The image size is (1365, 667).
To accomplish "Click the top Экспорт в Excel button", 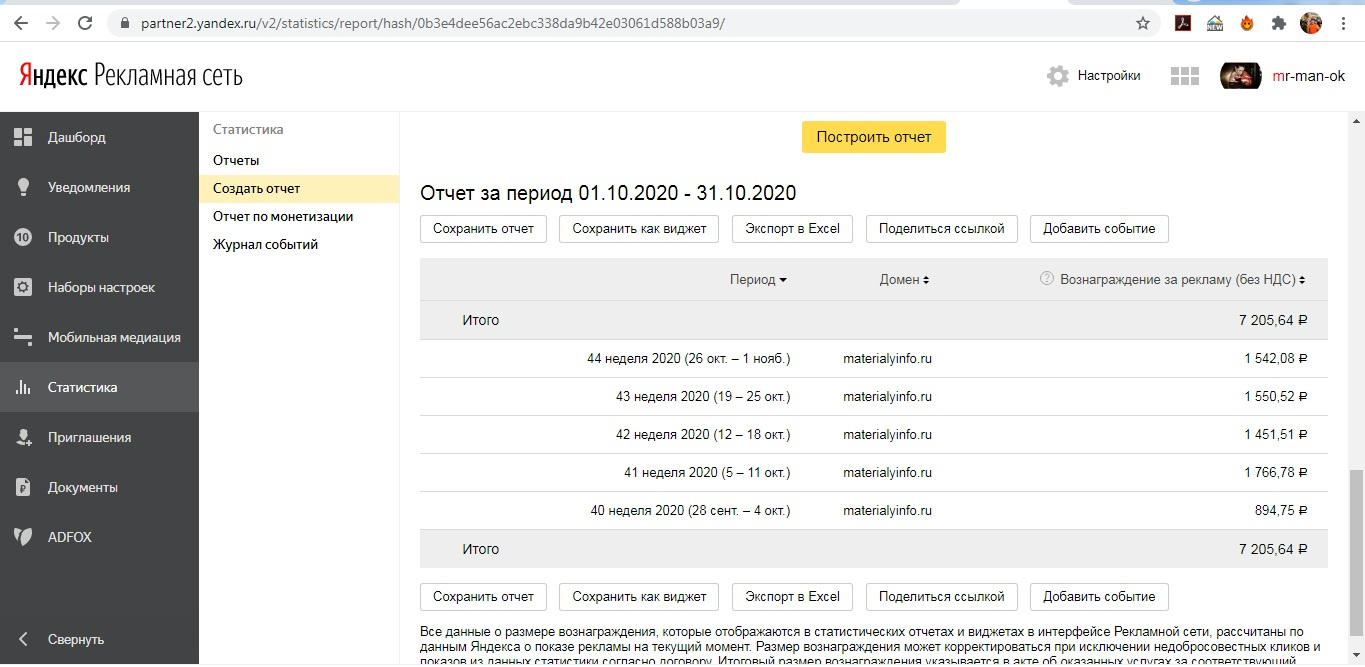I will click(792, 228).
